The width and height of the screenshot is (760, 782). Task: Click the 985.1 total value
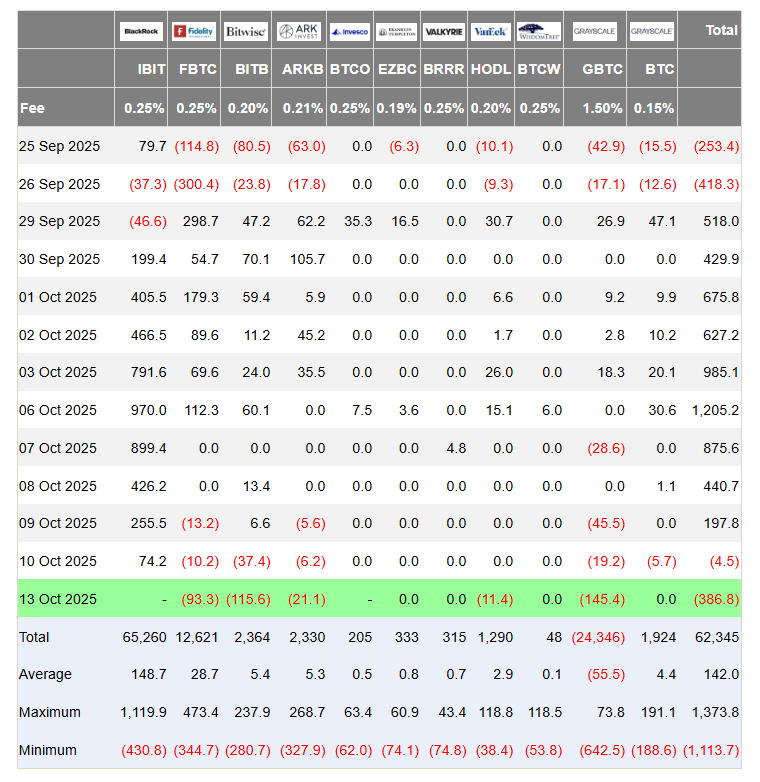point(721,372)
